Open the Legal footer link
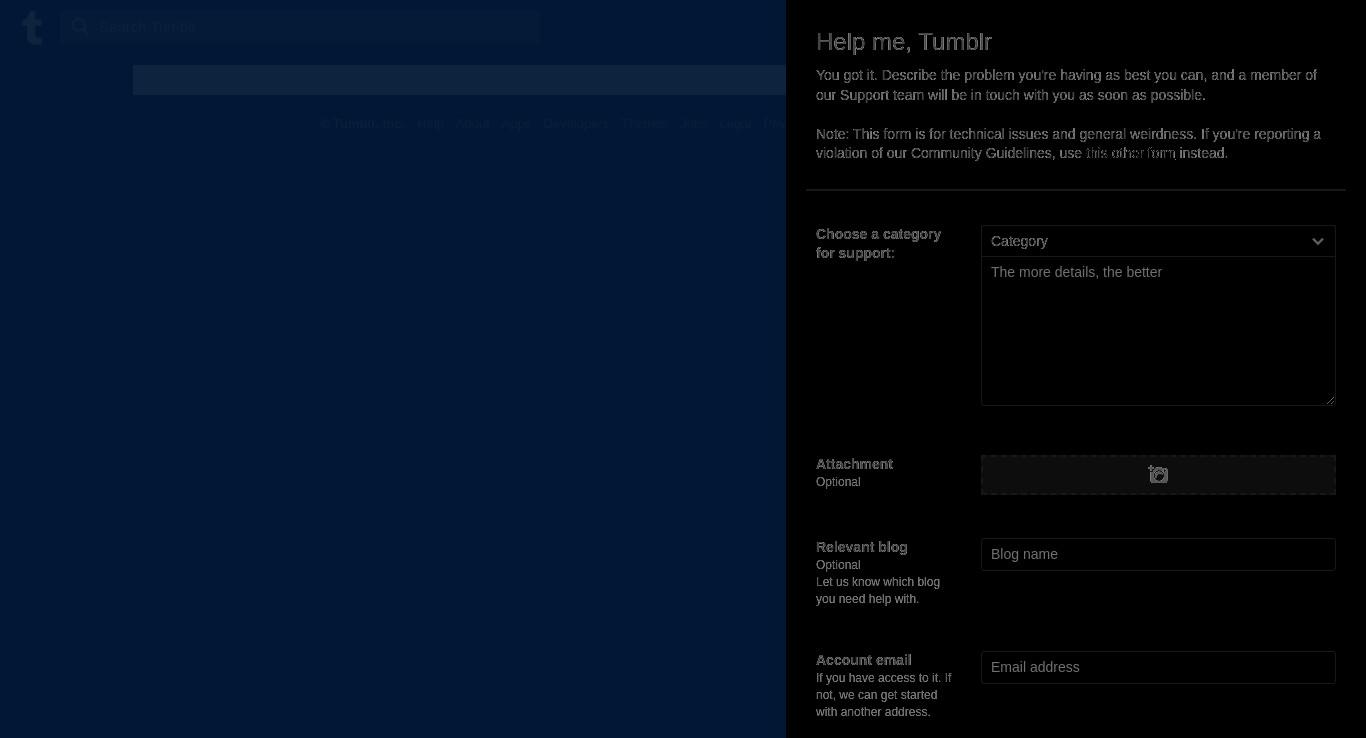 click(735, 124)
